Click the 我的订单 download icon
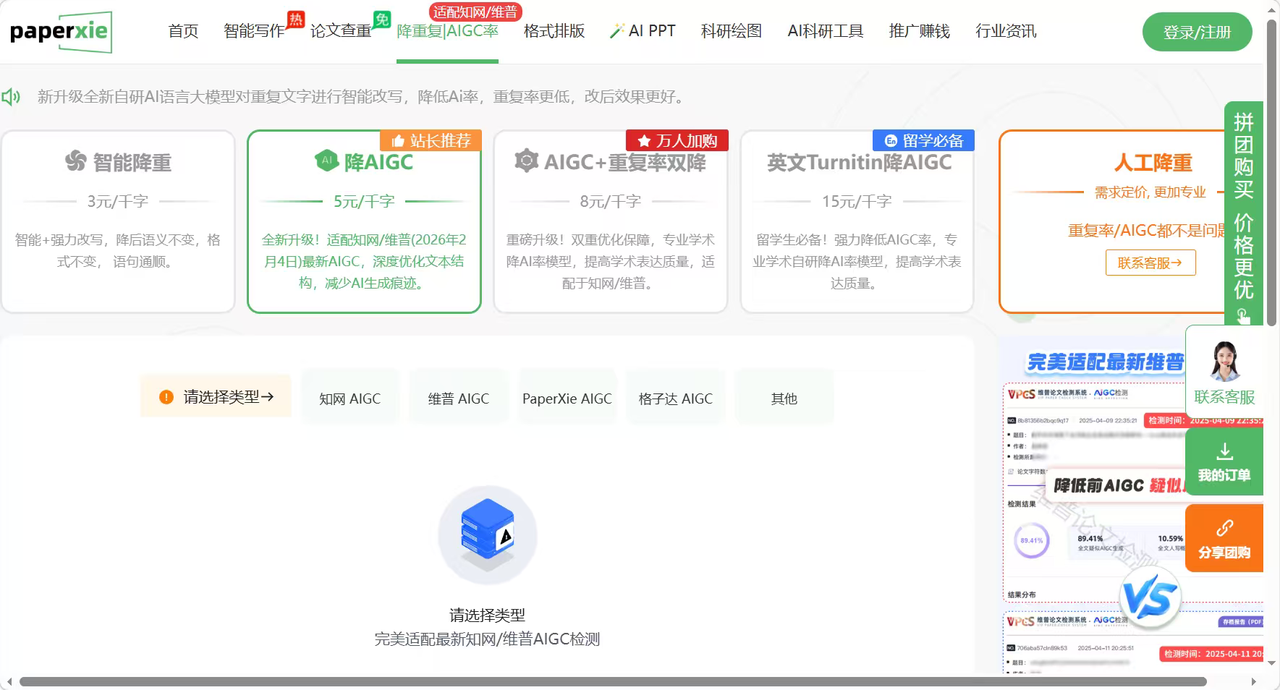The image size is (1280, 690). (x=1225, y=451)
